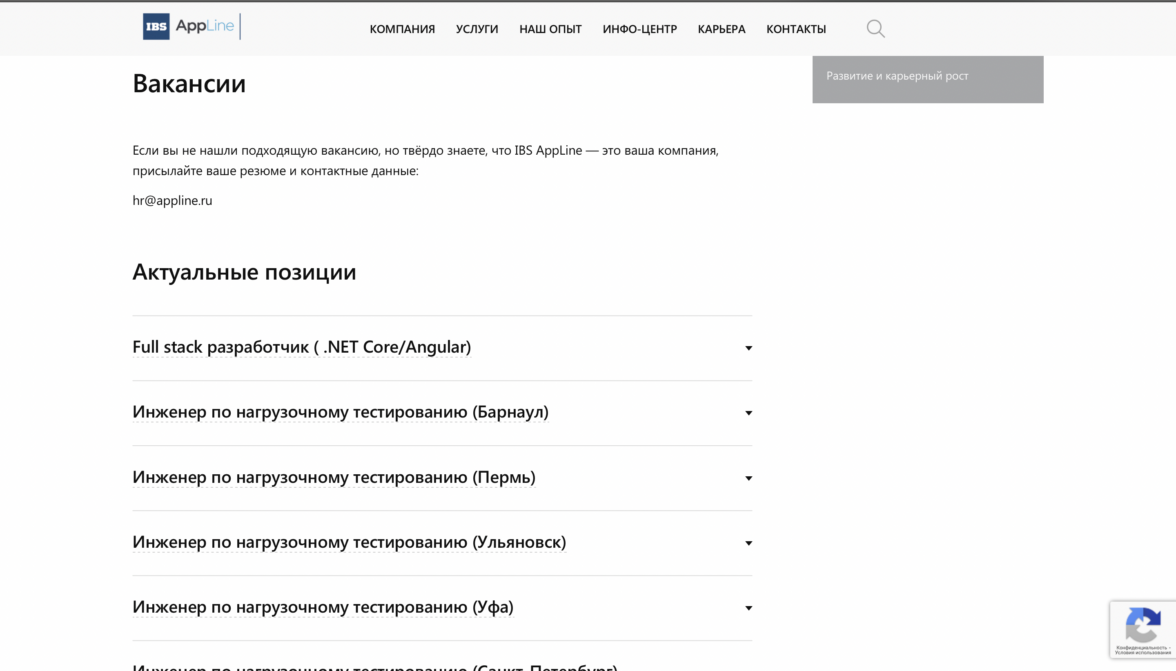This screenshot has height=671, width=1176.
Task: Click Развитие и карьерный рост sidebar item
Action: [x=897, y=76]
